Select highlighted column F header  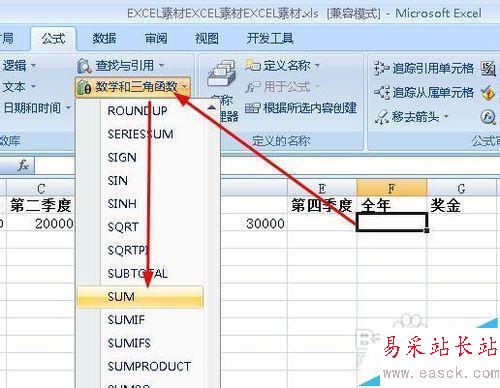pyautogui.click(x=392, y=188)
